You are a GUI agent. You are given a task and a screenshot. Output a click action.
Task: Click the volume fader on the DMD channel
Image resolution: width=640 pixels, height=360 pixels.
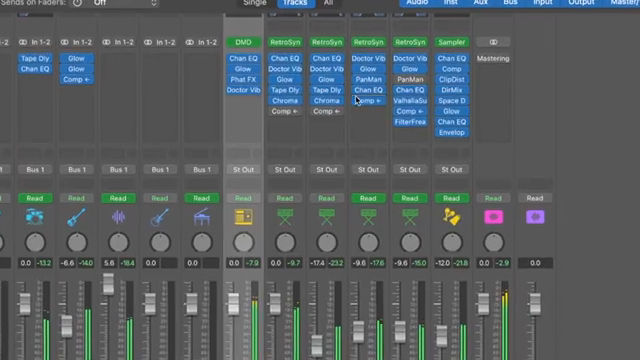233,304
